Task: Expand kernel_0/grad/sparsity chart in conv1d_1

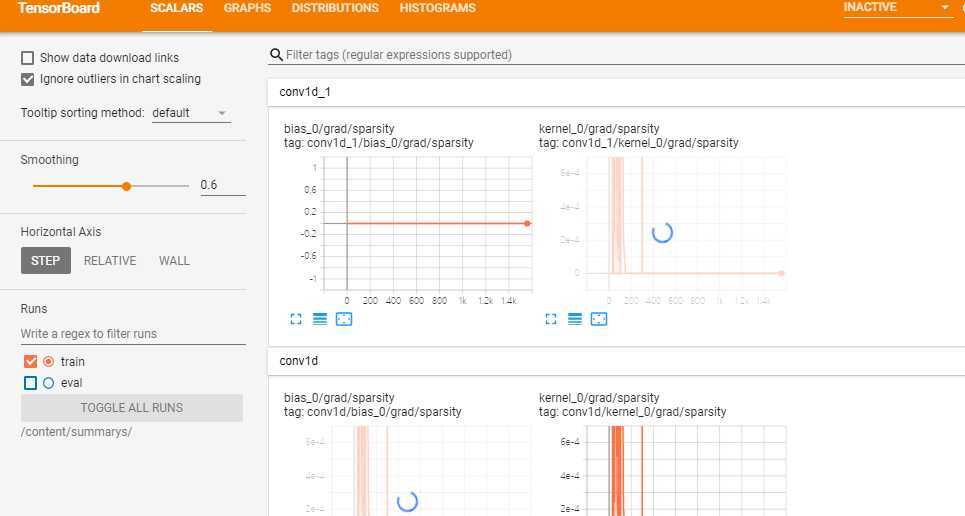Action: pos(551,319)
